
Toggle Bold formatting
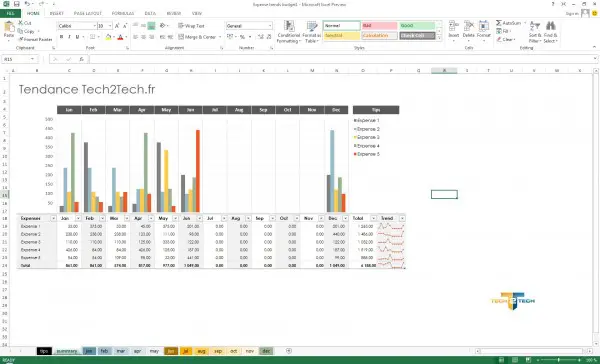tap(61, 37)
